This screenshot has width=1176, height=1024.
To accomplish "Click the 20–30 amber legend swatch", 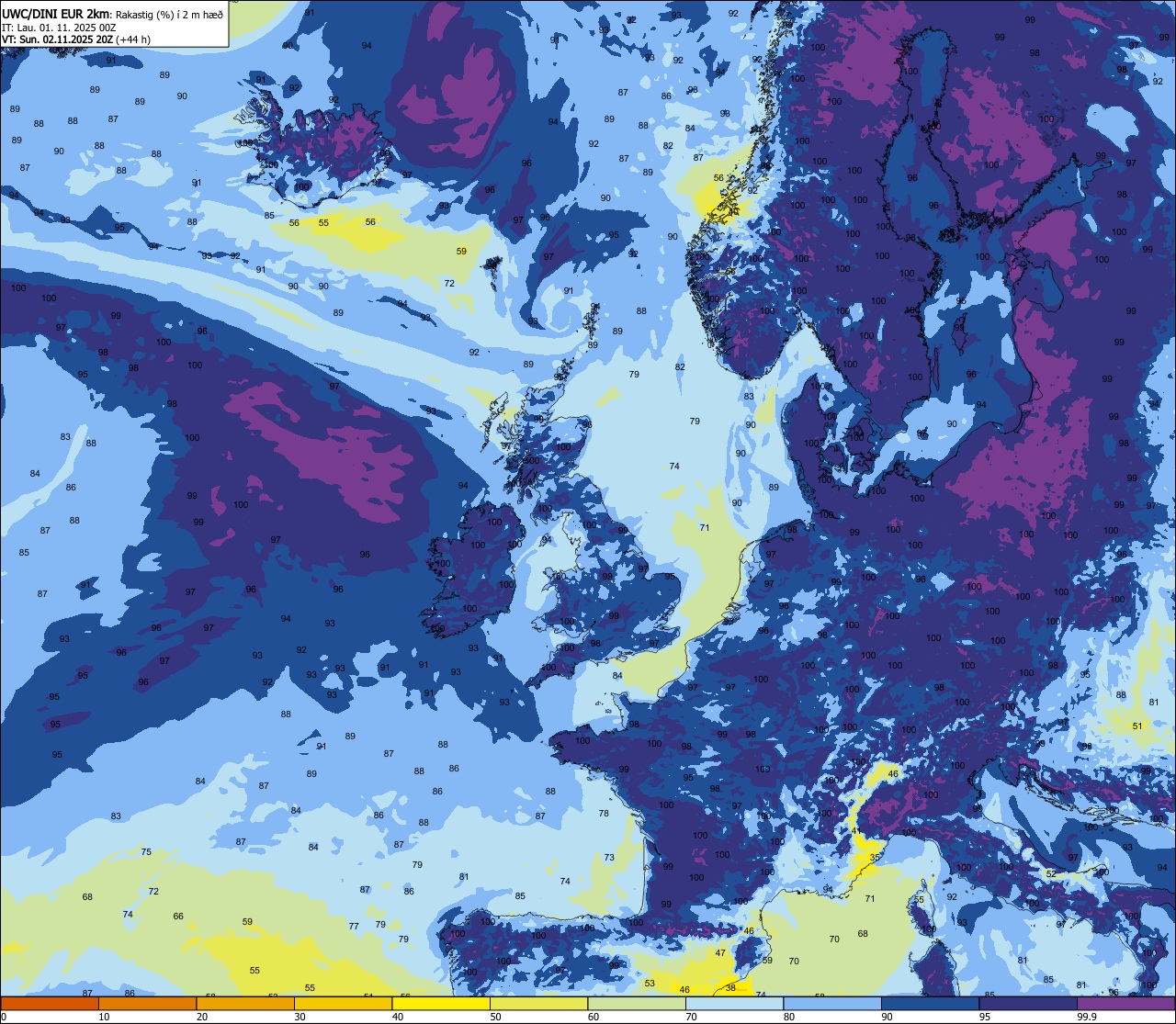I will click(245, 1004).
